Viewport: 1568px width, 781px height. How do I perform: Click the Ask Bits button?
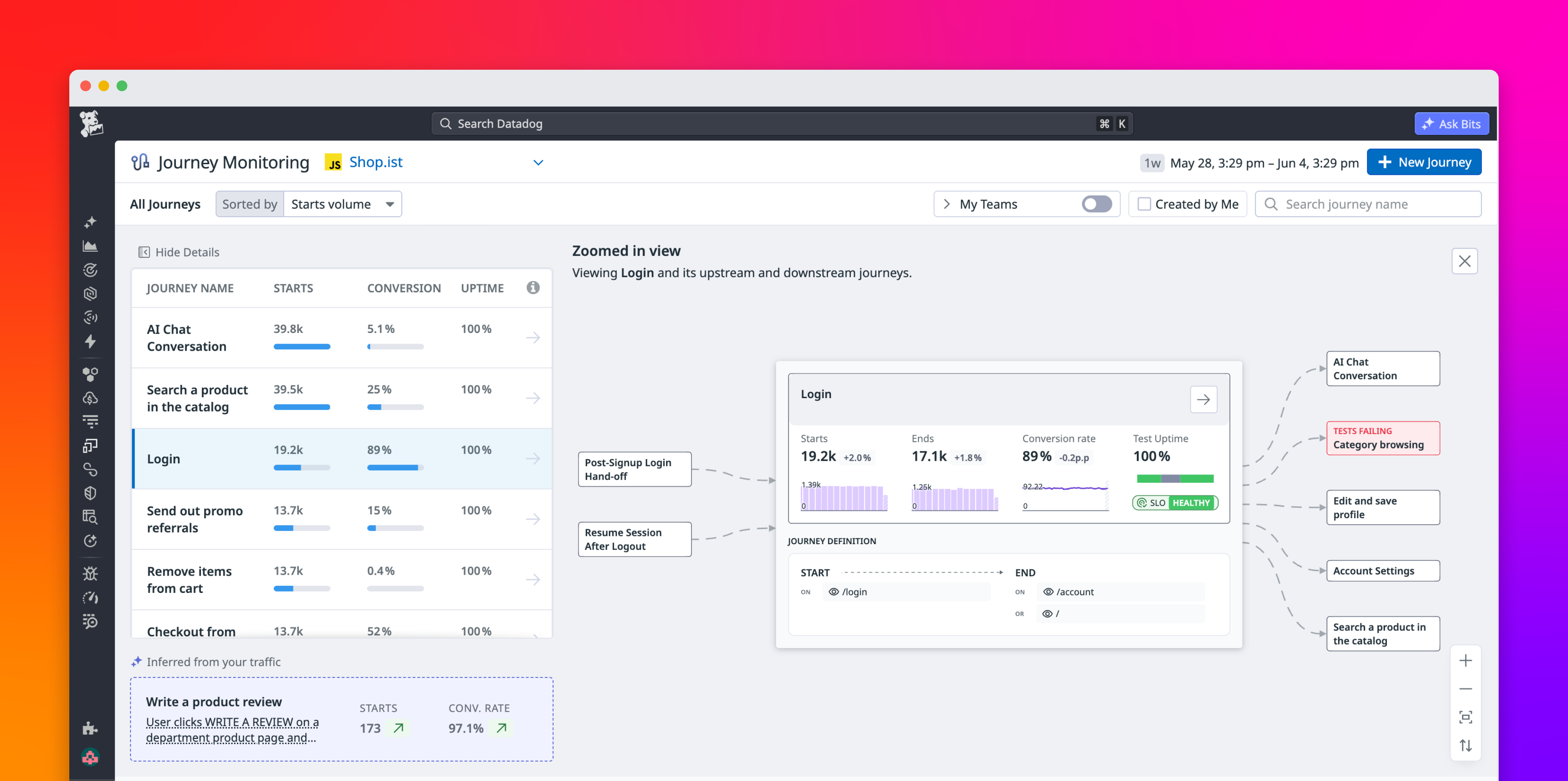(x=1451, y=124)
